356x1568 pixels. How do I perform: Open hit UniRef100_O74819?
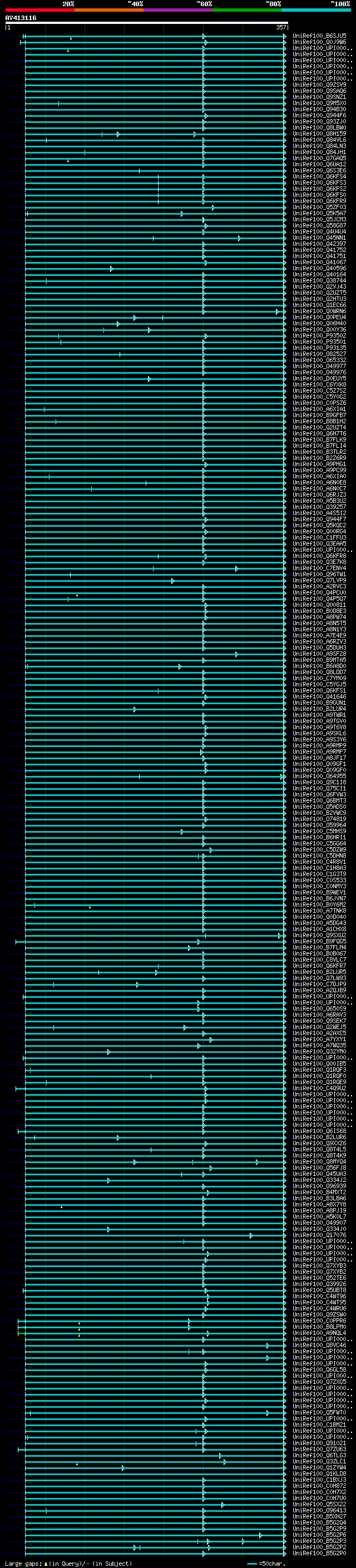[x=319, y=819]
